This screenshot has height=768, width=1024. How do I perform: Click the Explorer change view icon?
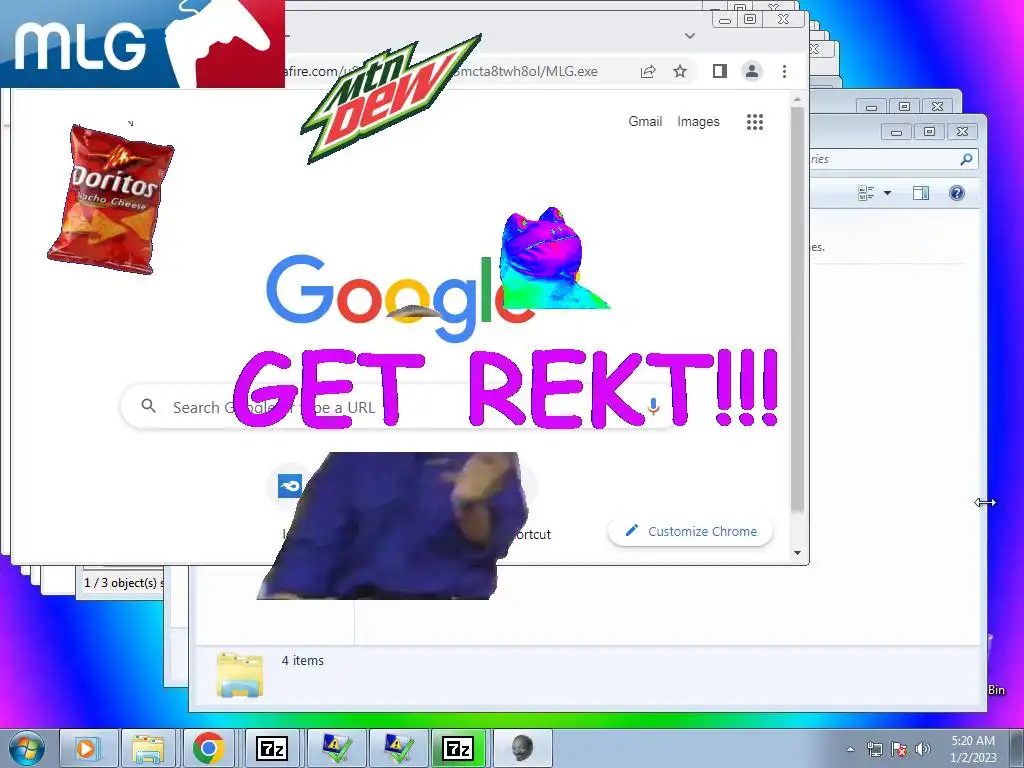point(866,193)
